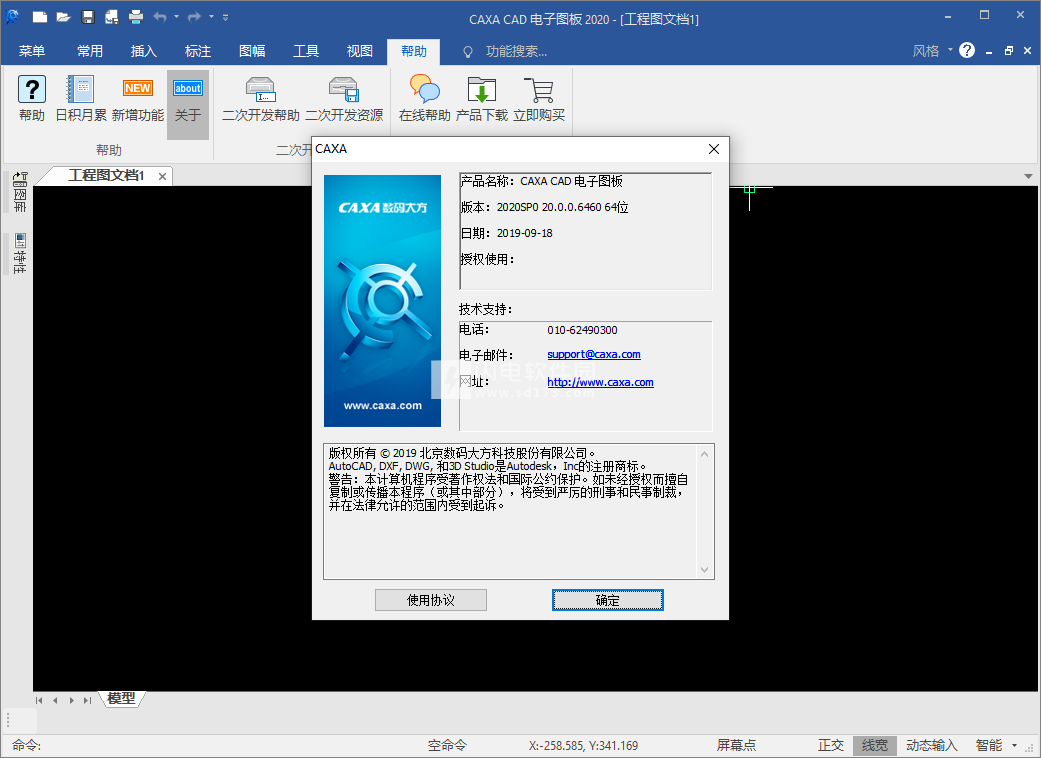Screen dimensions: 1041x758
Task: Open the http://www.caxa.com website link
Action: pos(600,382)
